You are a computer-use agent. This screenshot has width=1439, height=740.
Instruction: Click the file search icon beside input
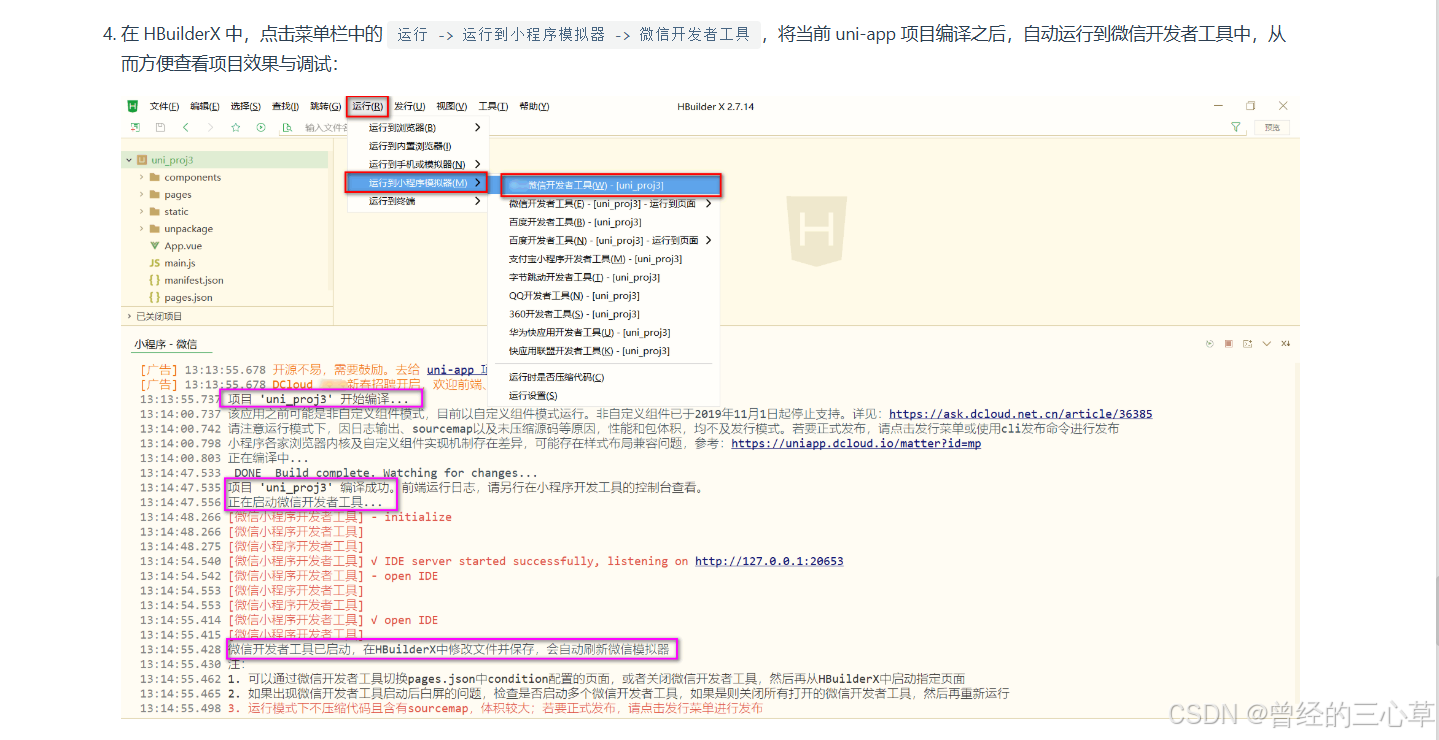[x=287, y=127]
